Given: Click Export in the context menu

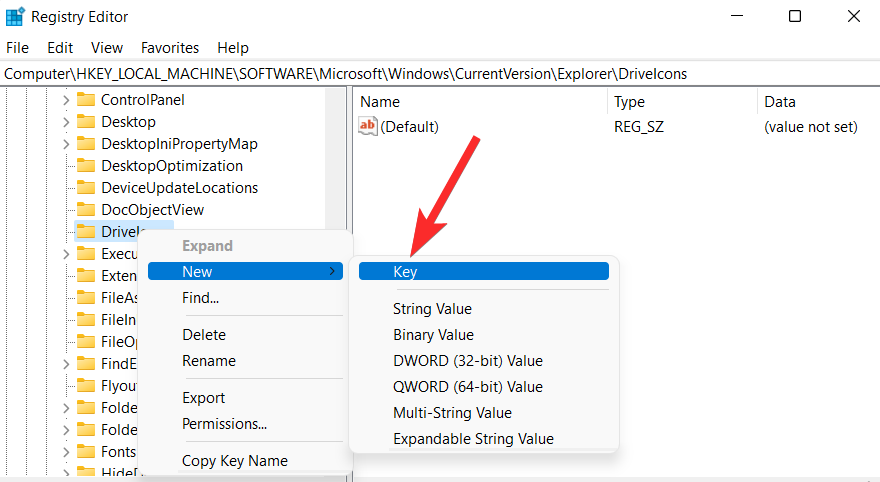Looking at the screenshot, I should (x=203, y=398).
